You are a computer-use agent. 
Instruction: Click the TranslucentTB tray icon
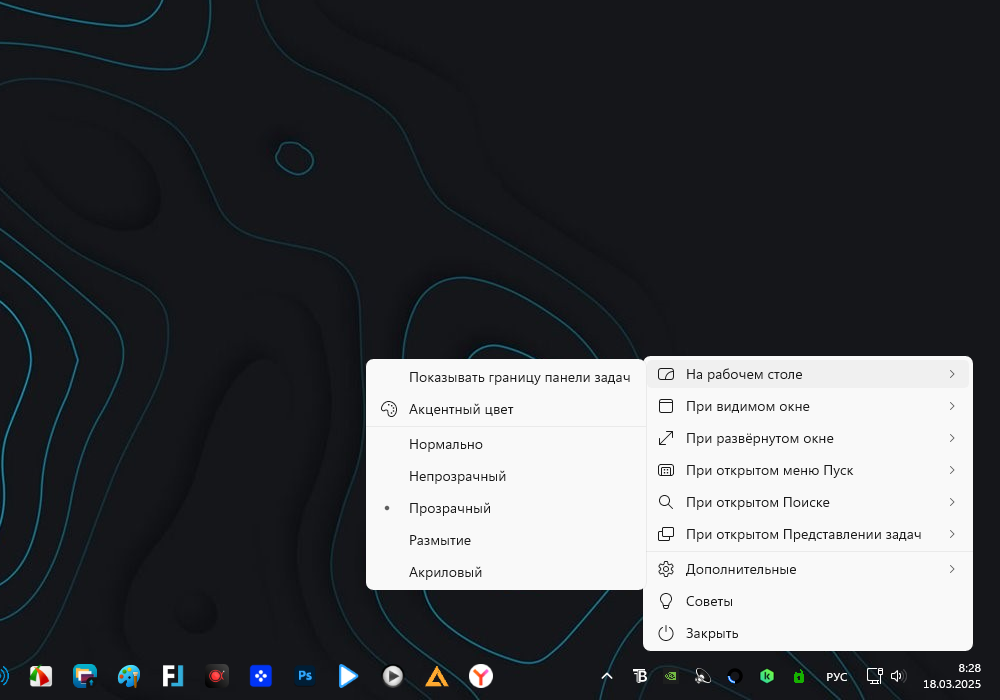[639, 676]
